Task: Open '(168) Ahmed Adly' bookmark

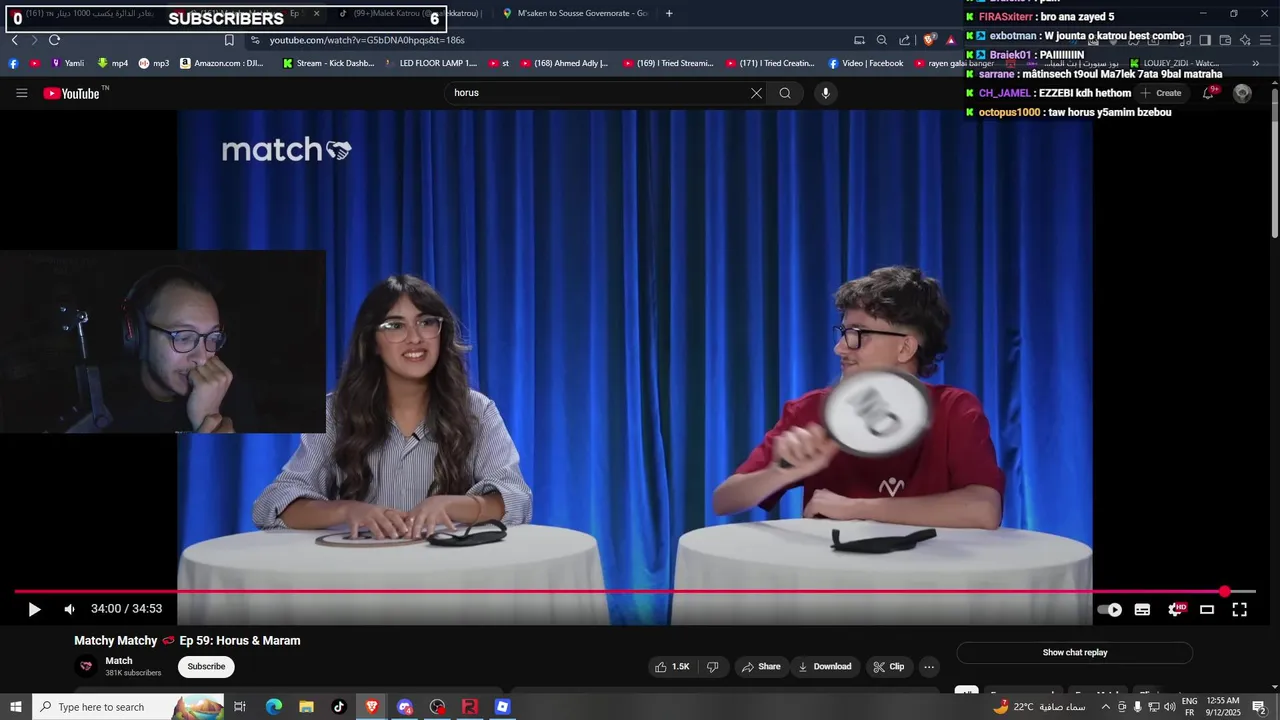Action: click(x=564, y=63)
